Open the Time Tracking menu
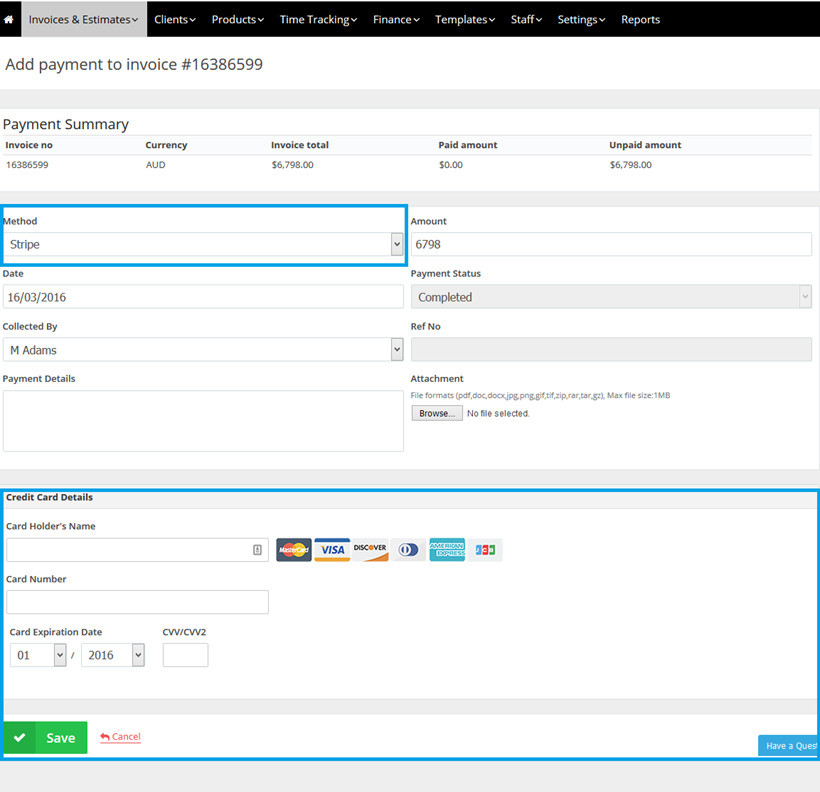Image resolution: width=820 pixels, height=792 pixels. click(x=318, y=19)
